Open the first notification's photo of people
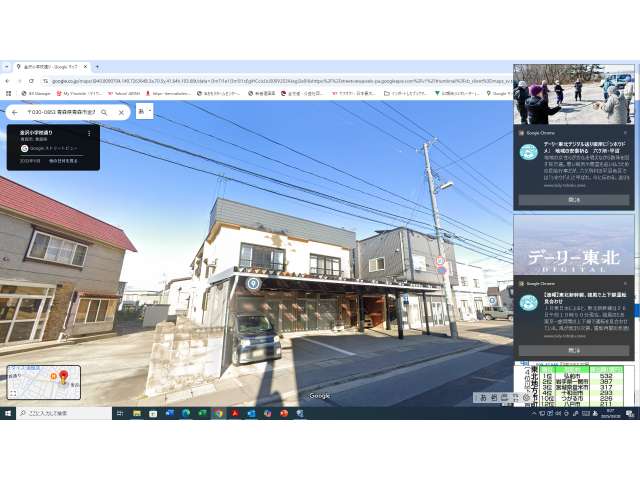This screenshot has width=640, height=480. tap(574, 94)
